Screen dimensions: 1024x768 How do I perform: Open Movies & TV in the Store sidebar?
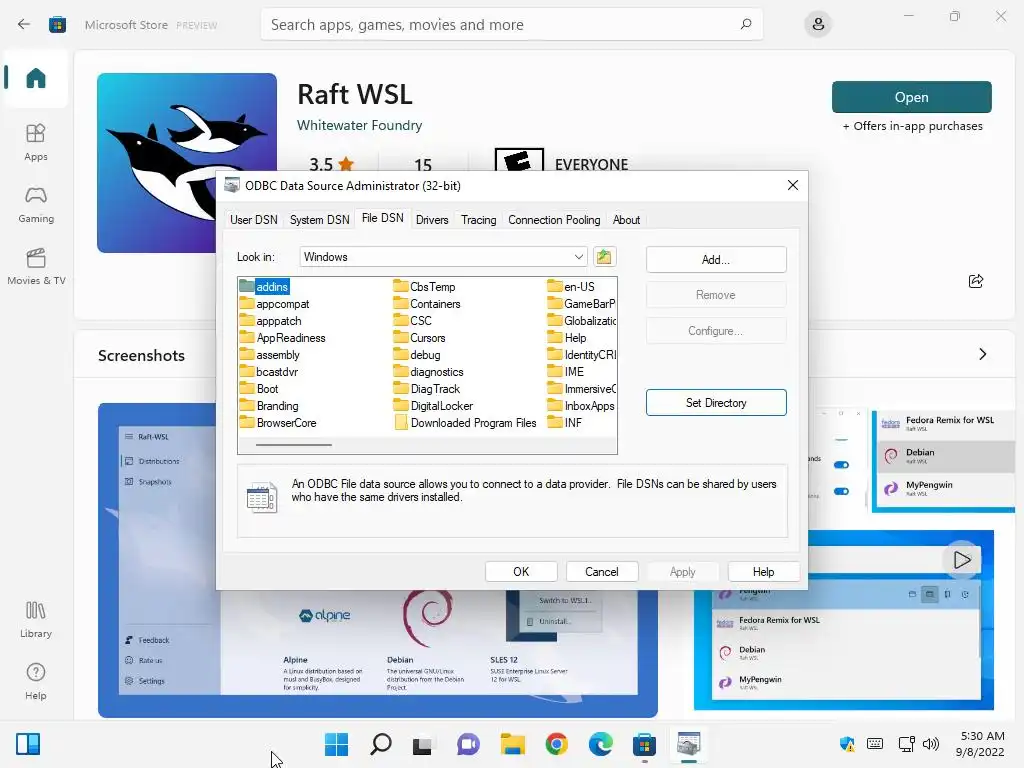point(36,266)
